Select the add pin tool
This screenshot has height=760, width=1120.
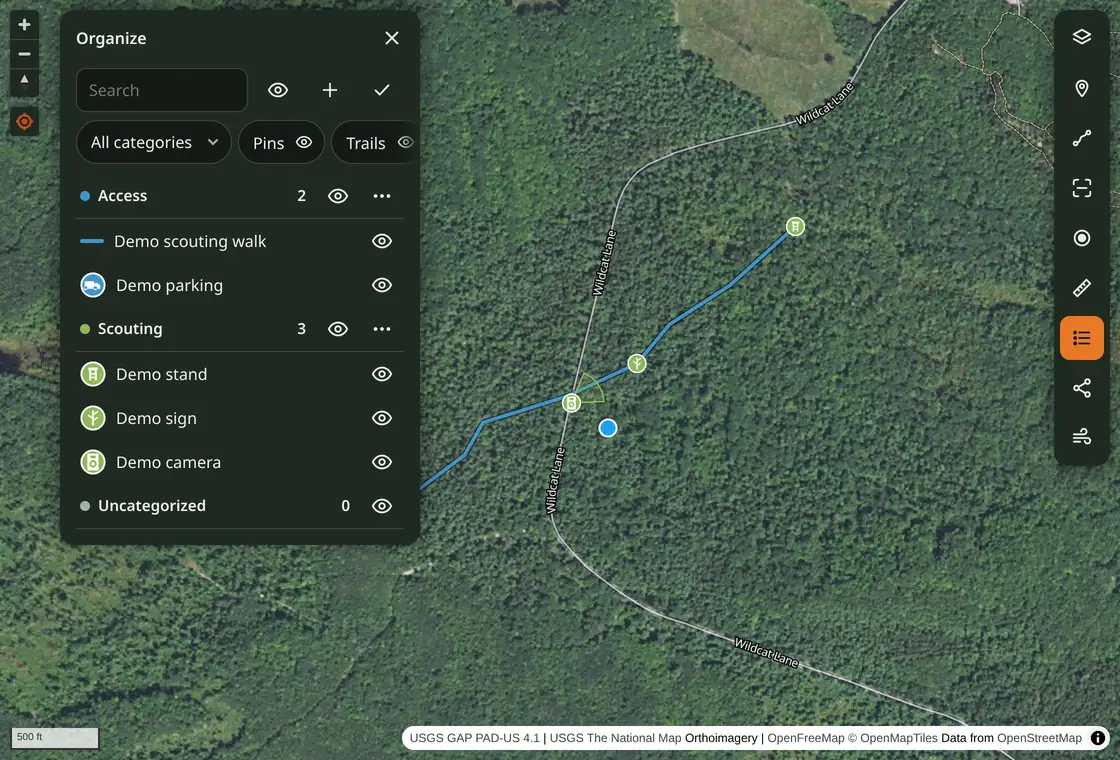coord(1081,88)
